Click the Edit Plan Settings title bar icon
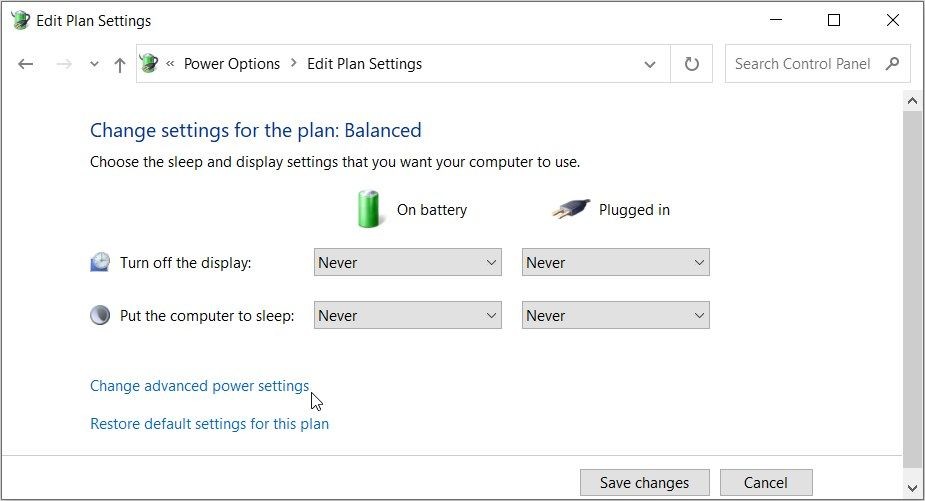 pyautogui.click(x=20, y=20)
